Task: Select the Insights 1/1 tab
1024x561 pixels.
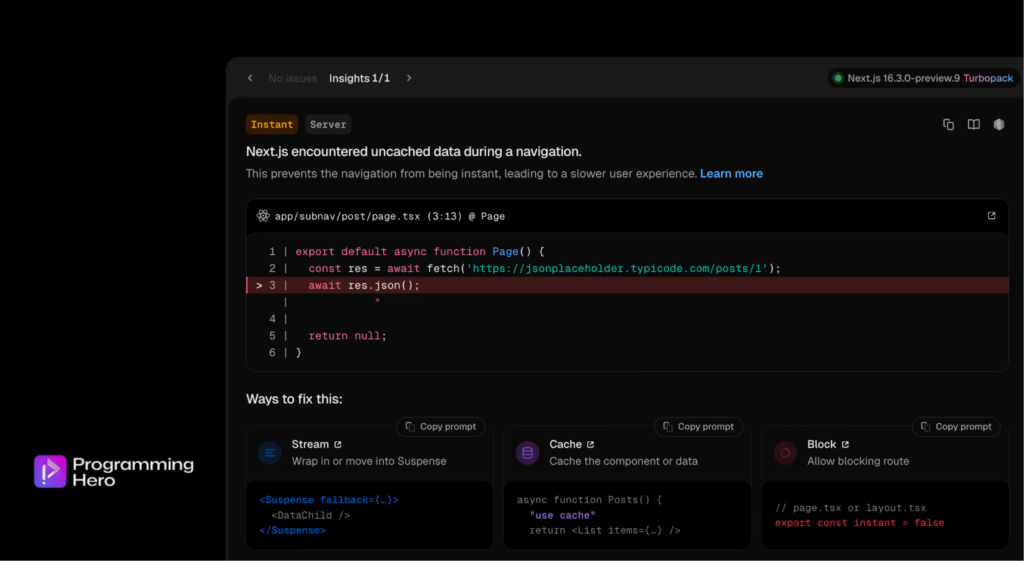Action: [359, 78]
